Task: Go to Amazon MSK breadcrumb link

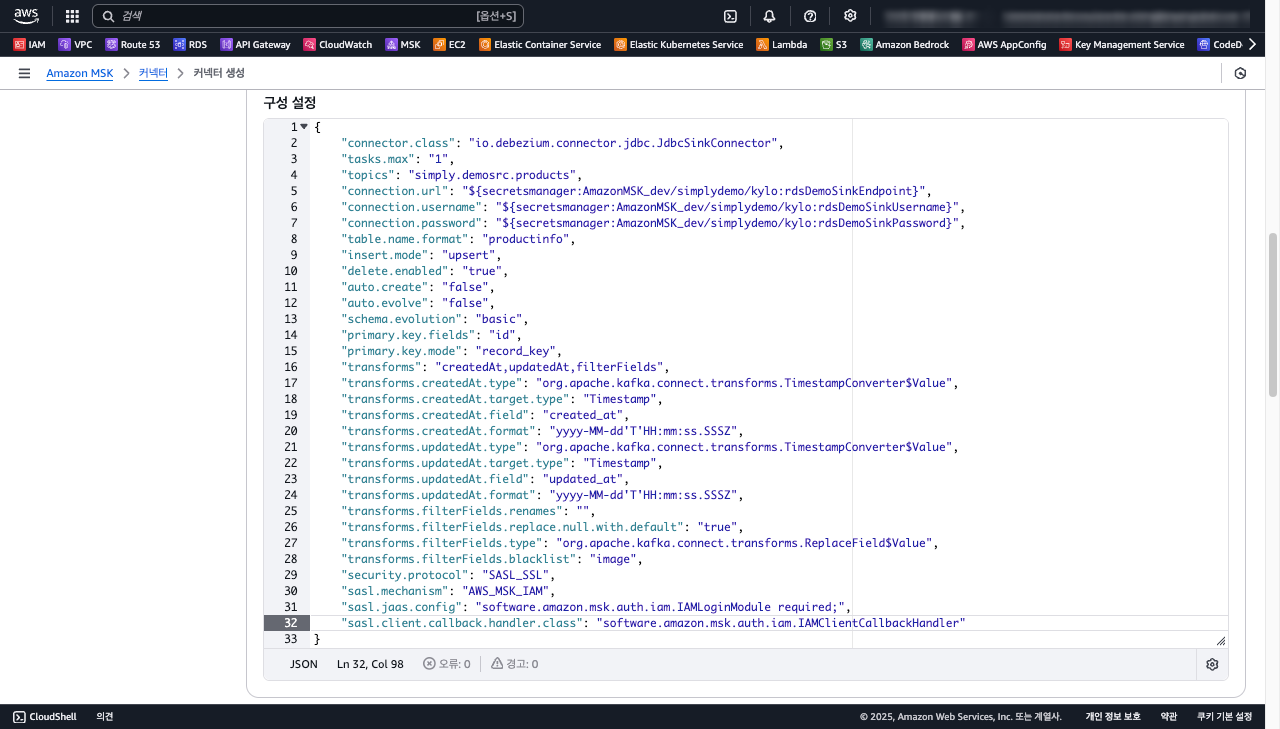Action: [80, 73]
